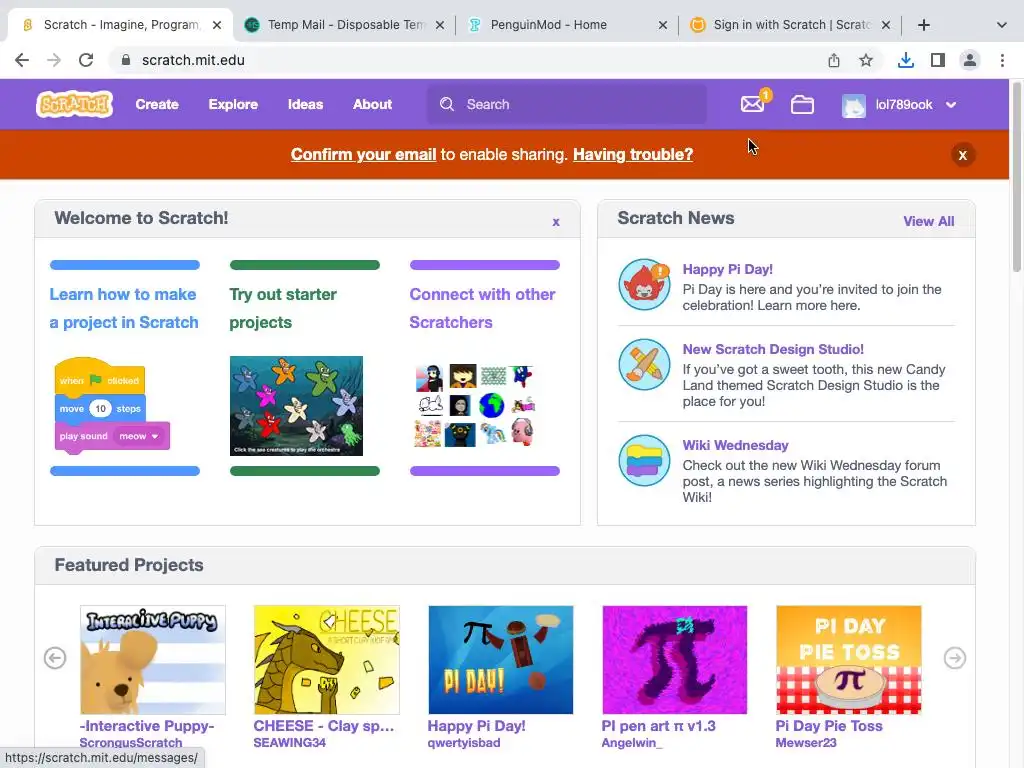Click the Scratch code blocks image
The width and height of the screenshot is (1024, 768).
(x=112, y=406)
